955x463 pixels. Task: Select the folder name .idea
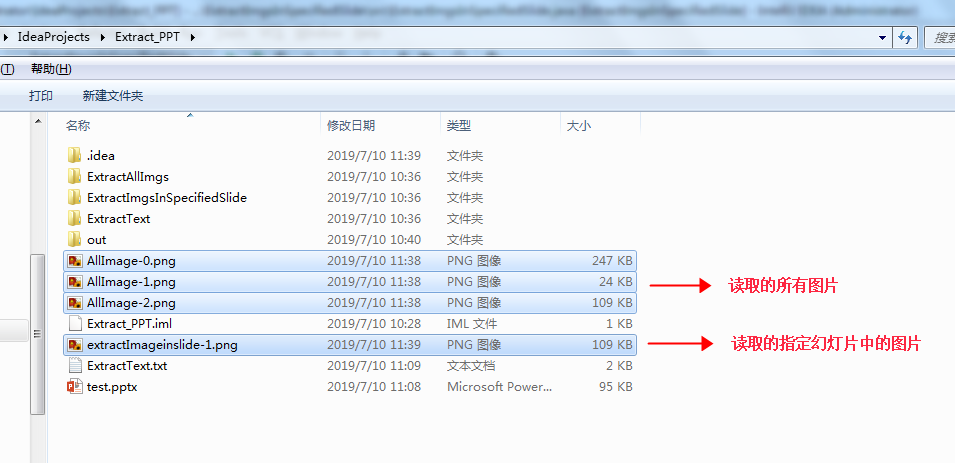point(100,155)
